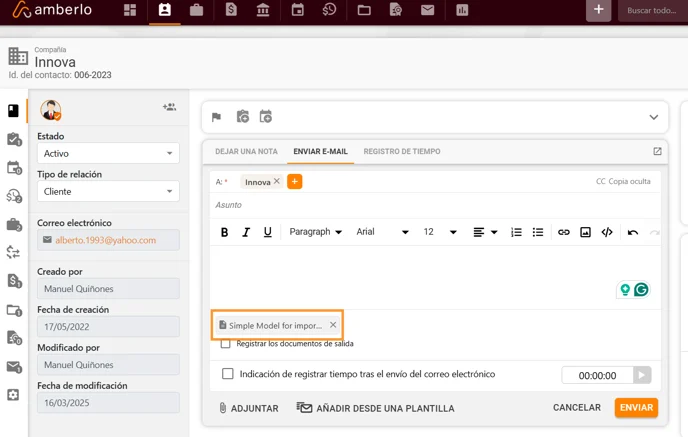688x437 pixels.
Task: Open the mail envelope icon in top navigation
Action: [427, 10]
